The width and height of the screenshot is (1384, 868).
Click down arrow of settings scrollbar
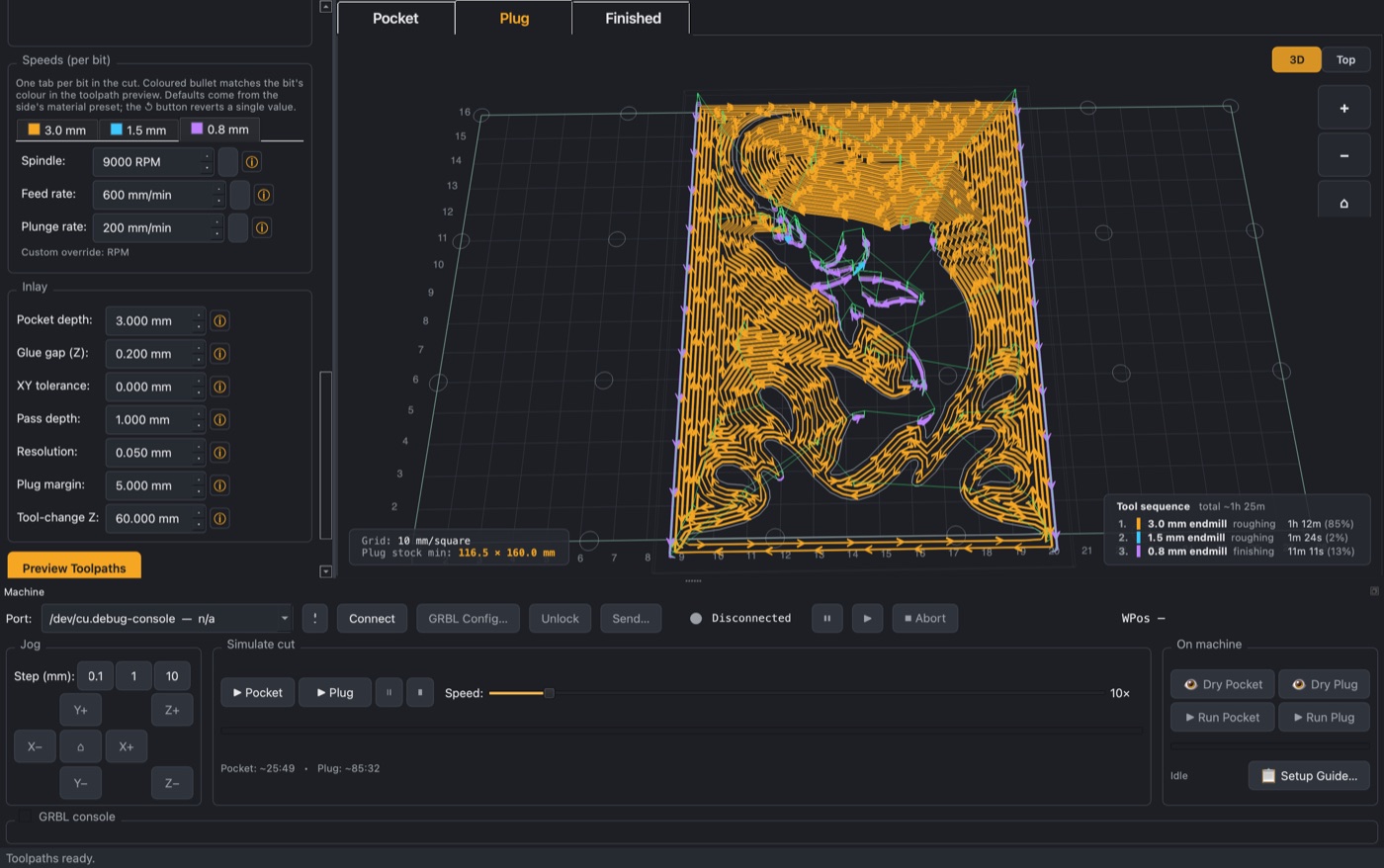[325, 571]
